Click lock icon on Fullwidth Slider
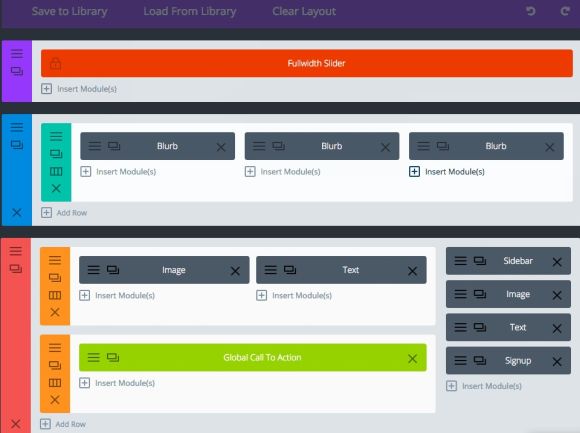 point(55,63)
